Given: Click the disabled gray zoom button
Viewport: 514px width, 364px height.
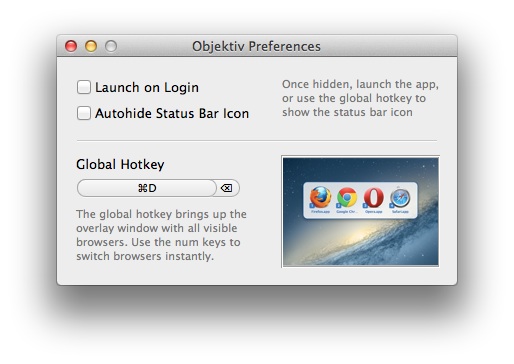Looking at the screenshot, I should [x=111, y=46].
